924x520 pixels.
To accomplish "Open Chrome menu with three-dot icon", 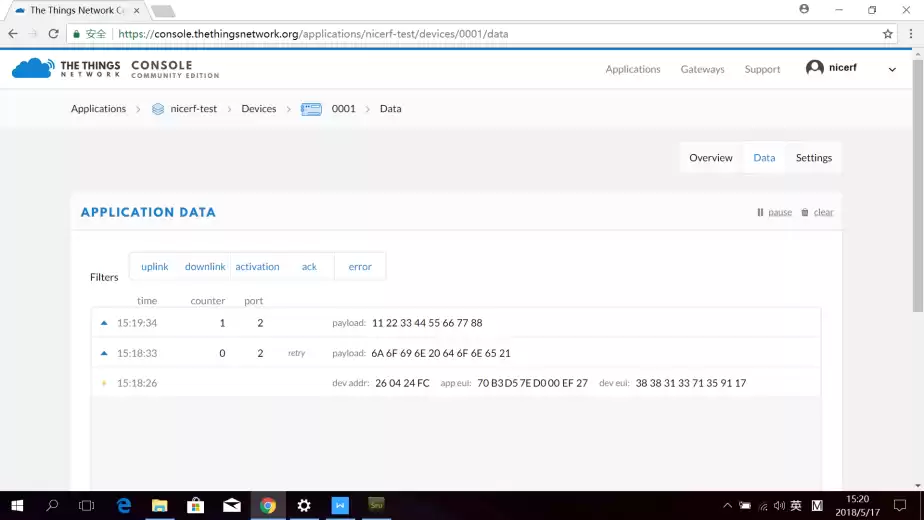I will (x=911, y=33).
